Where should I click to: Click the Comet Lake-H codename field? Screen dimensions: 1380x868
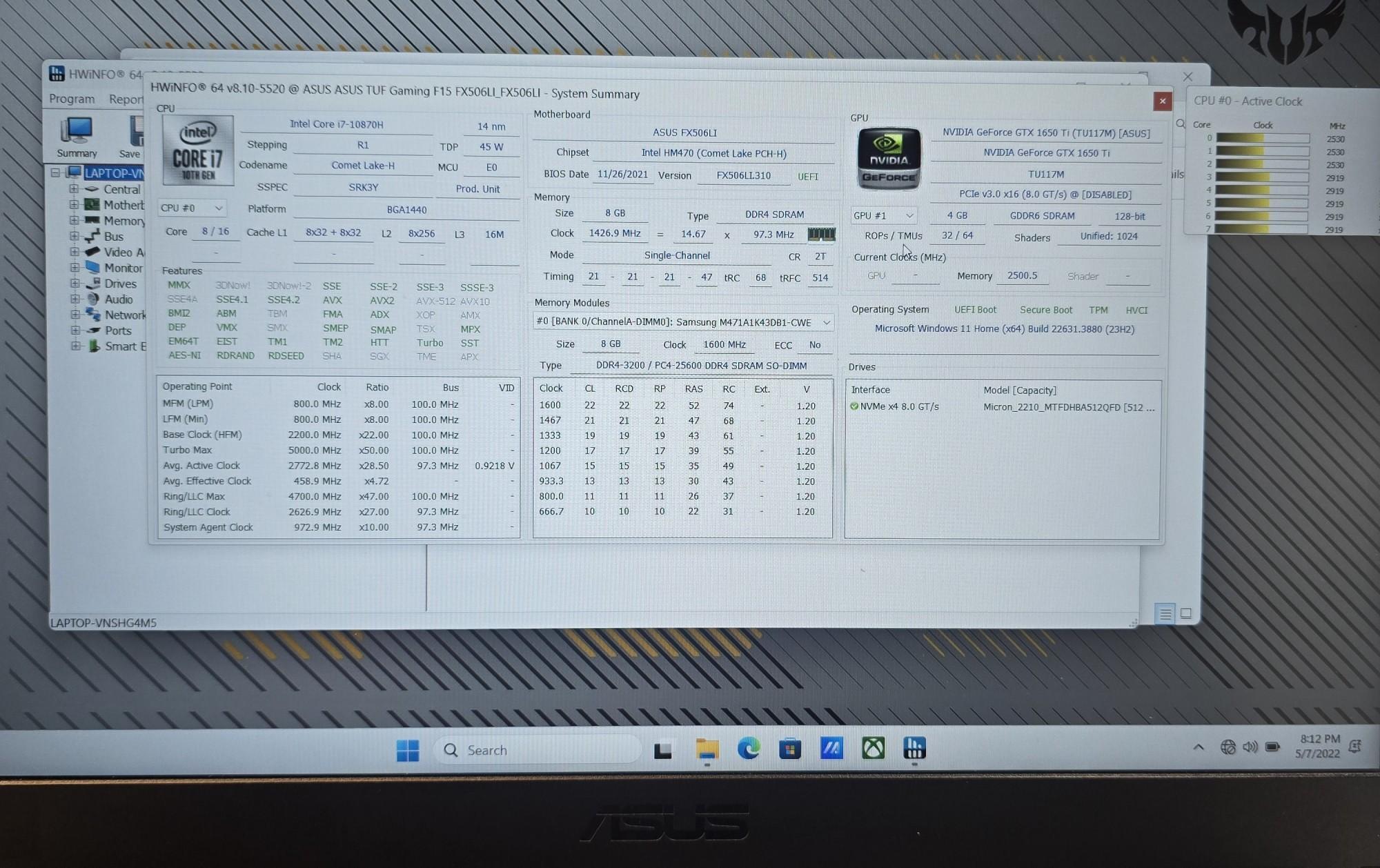point(363,166)
